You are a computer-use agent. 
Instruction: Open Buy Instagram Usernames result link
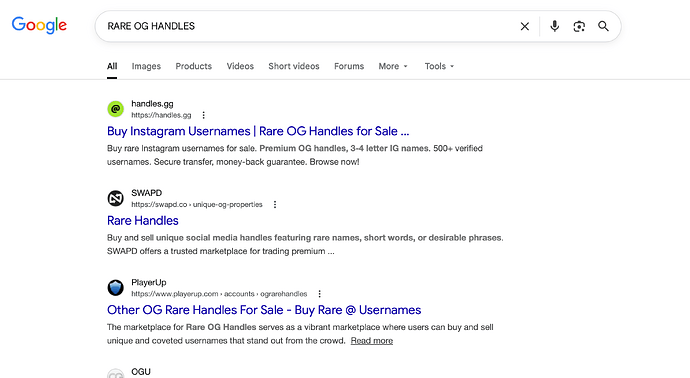[x=258, y=131]
